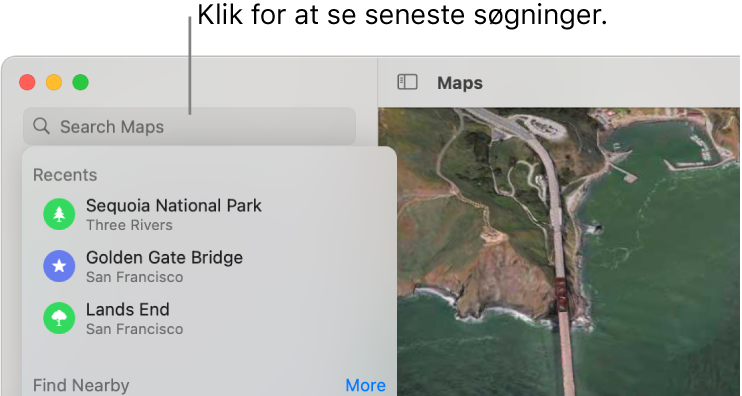Viewport: 742px width, 396px height.
Task: Select the purple star Golden Gate icon
Action: click(x=59, y=266)
